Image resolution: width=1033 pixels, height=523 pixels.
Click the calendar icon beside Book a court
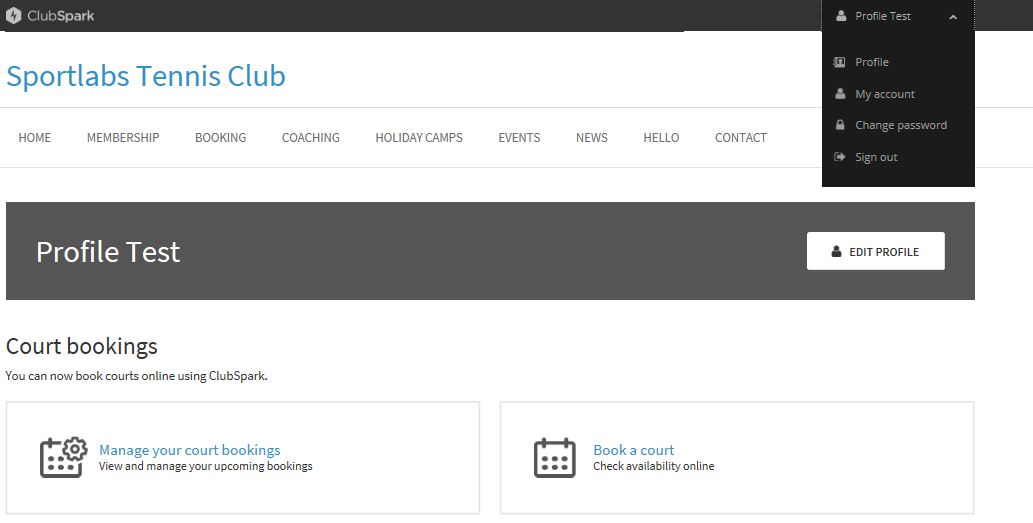(555, 458)
